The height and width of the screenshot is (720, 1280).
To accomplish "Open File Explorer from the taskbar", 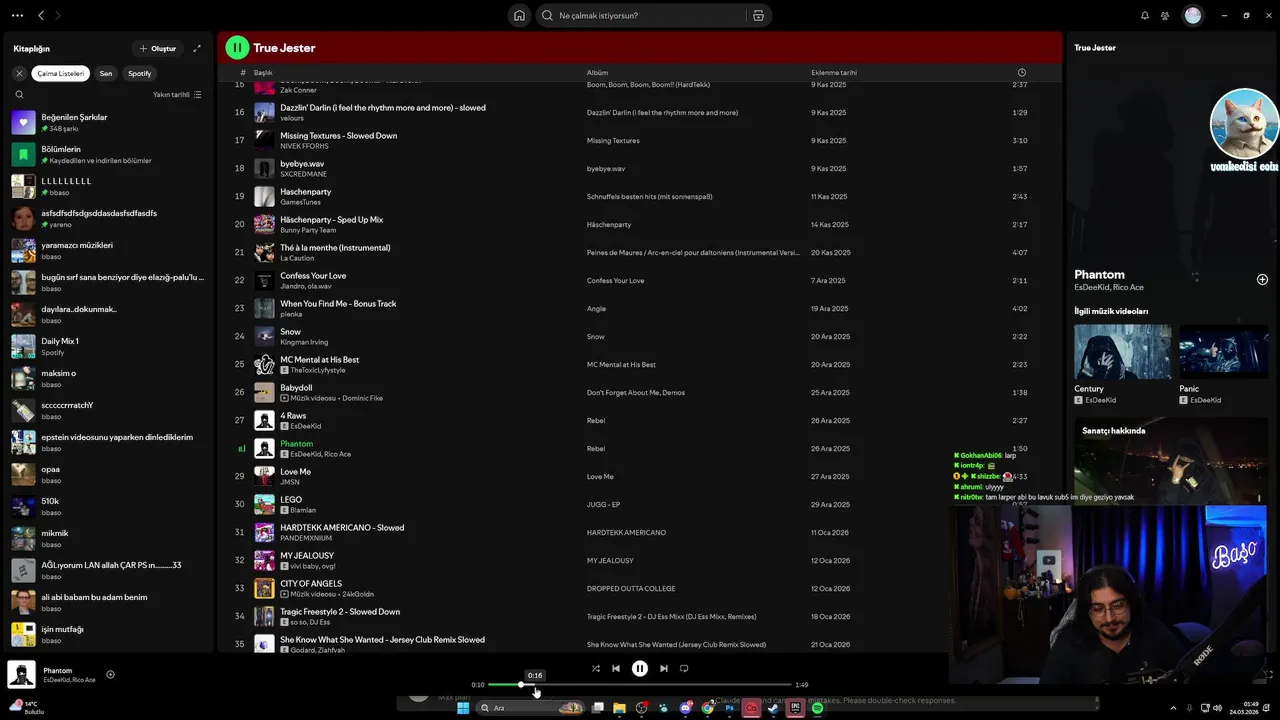I will (x=619, y=708).
